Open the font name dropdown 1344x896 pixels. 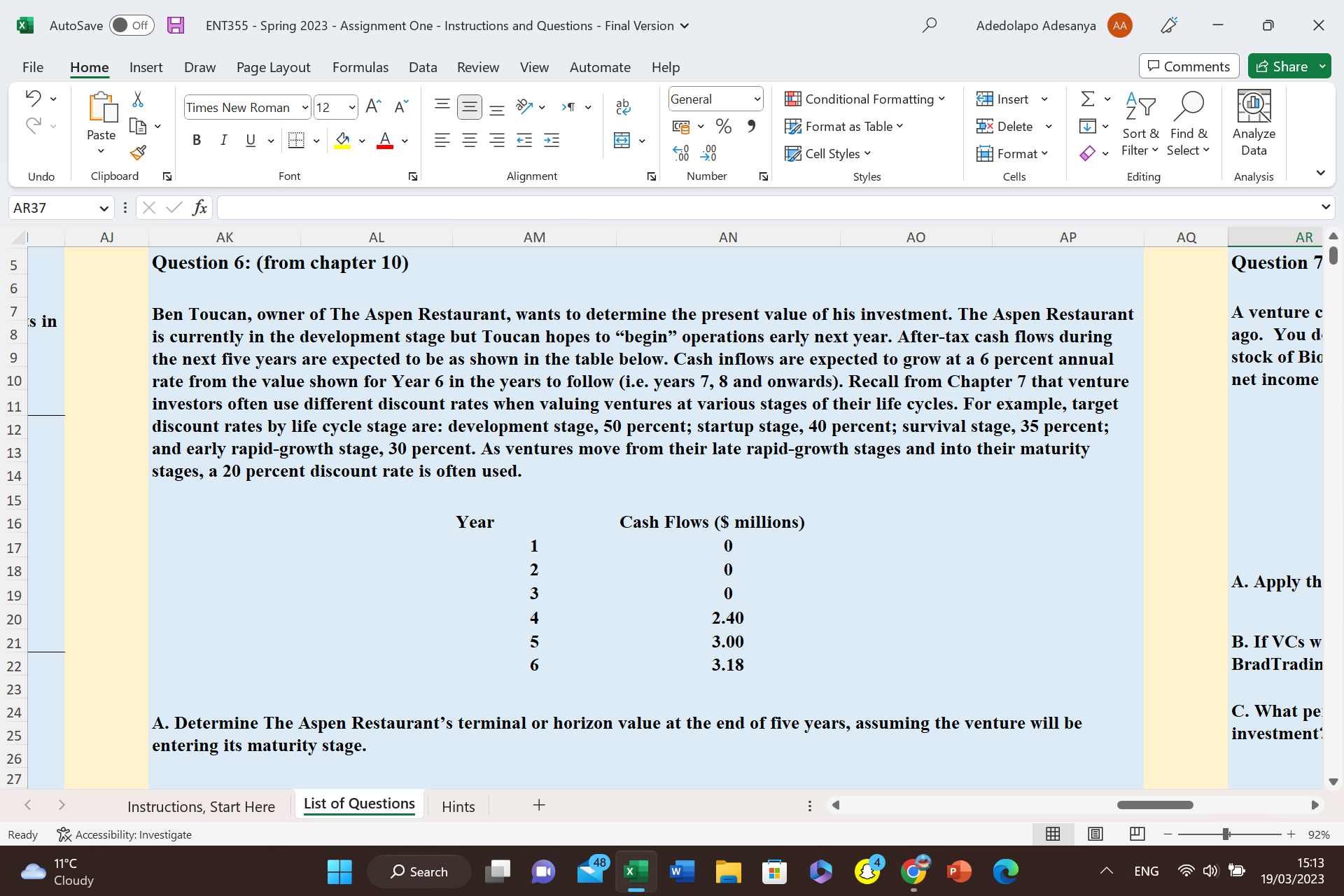pos(305,107)
